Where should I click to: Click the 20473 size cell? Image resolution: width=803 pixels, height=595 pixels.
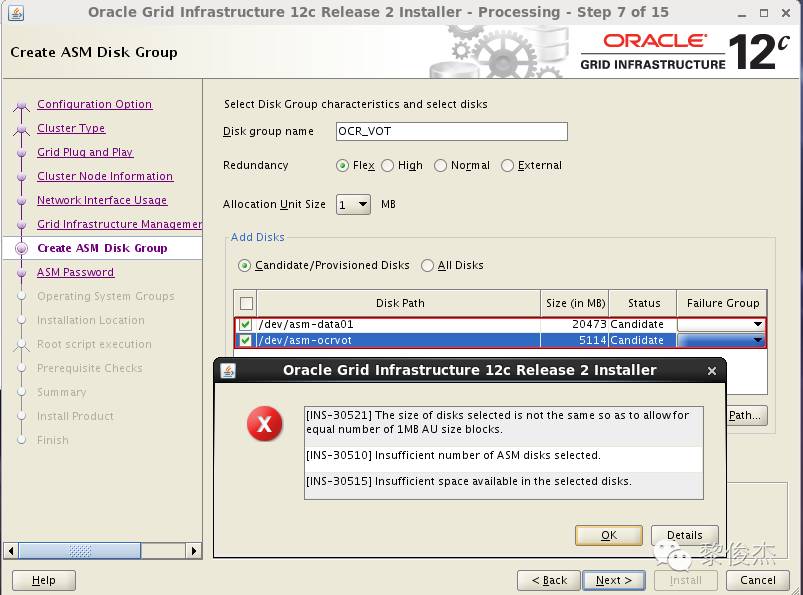[x=575, y=325]
